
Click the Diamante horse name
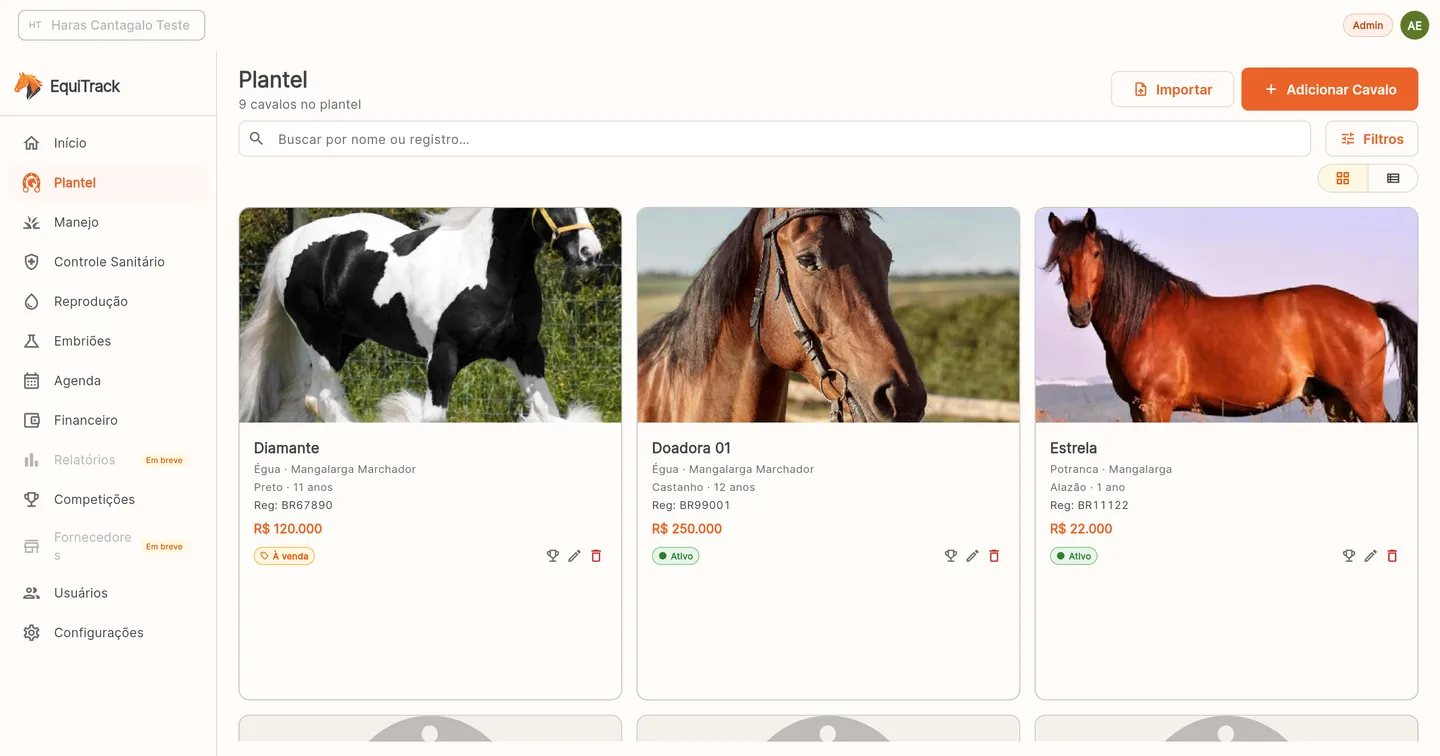coord(287,448)
